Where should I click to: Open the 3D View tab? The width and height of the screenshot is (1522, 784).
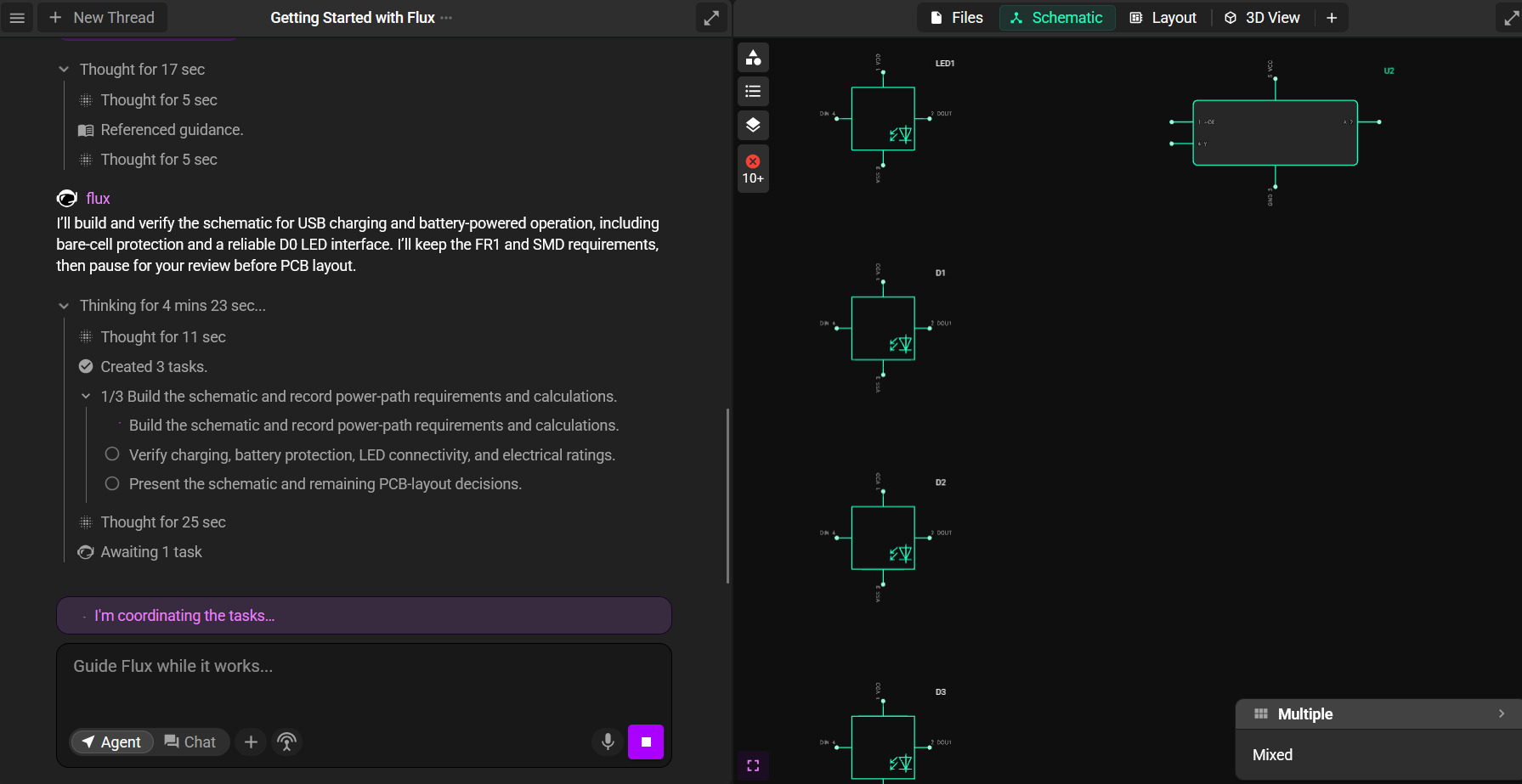(x=1262, y=18)
